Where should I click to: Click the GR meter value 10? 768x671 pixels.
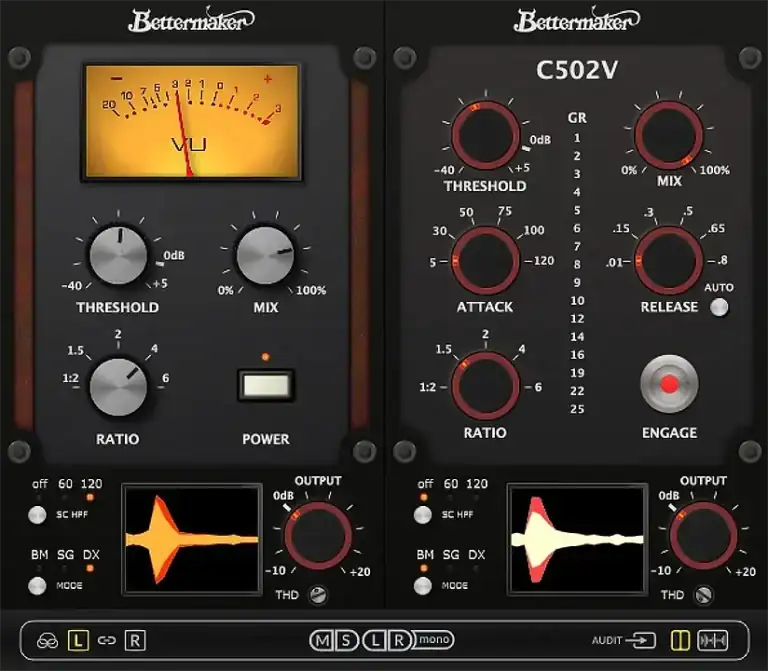(x=577, y=301)
